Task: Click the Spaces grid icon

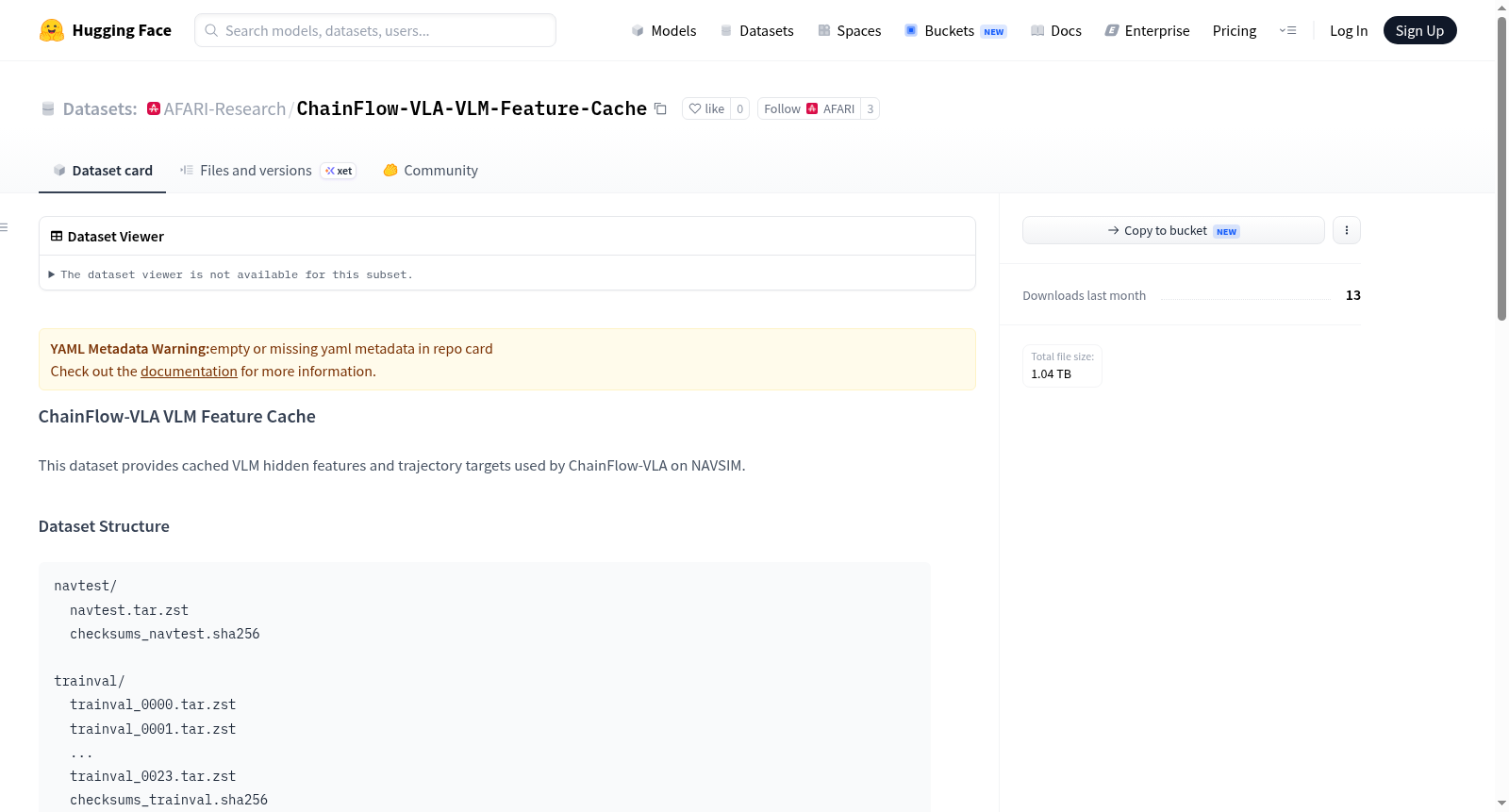Action: (x=824, y=30)
